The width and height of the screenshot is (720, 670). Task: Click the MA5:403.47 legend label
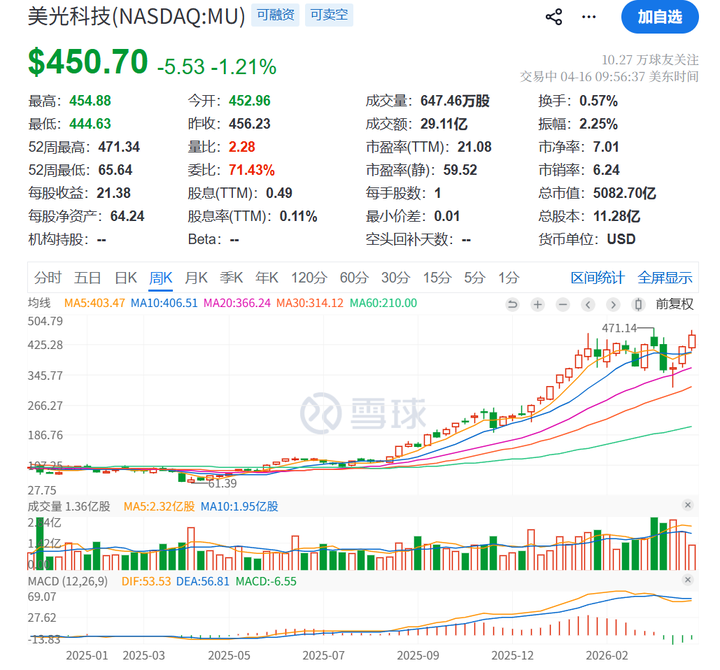pyautogui.click(x=95, y=303)
